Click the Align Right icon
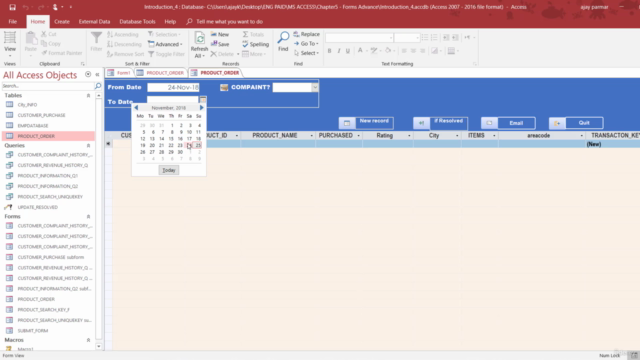640x360 pixels. click(x=422, y=51)
